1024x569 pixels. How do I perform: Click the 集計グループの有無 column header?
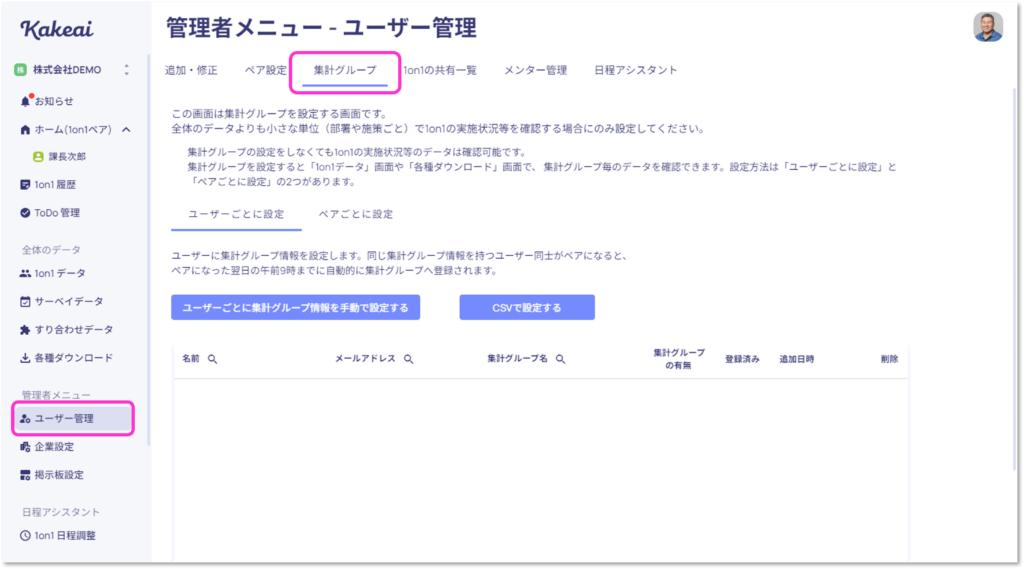(679, 359)
